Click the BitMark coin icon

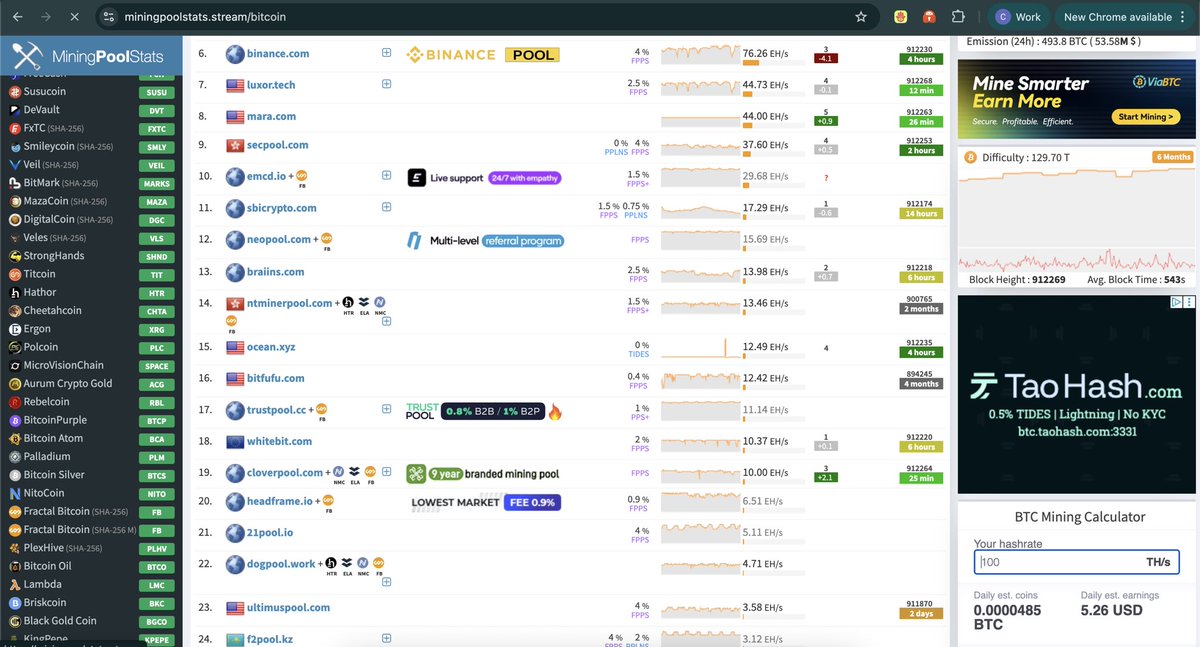[15, 183]
